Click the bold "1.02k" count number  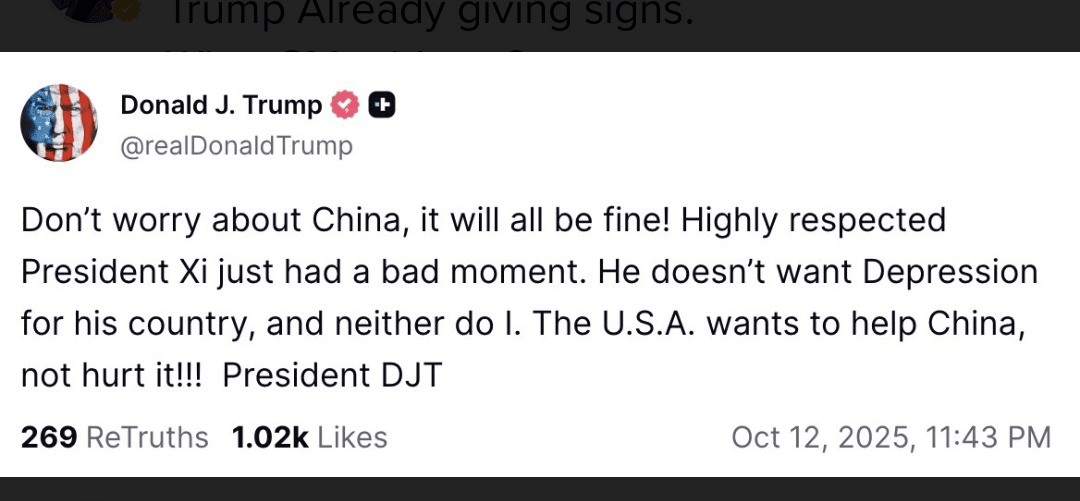click(x=270, y=438)
